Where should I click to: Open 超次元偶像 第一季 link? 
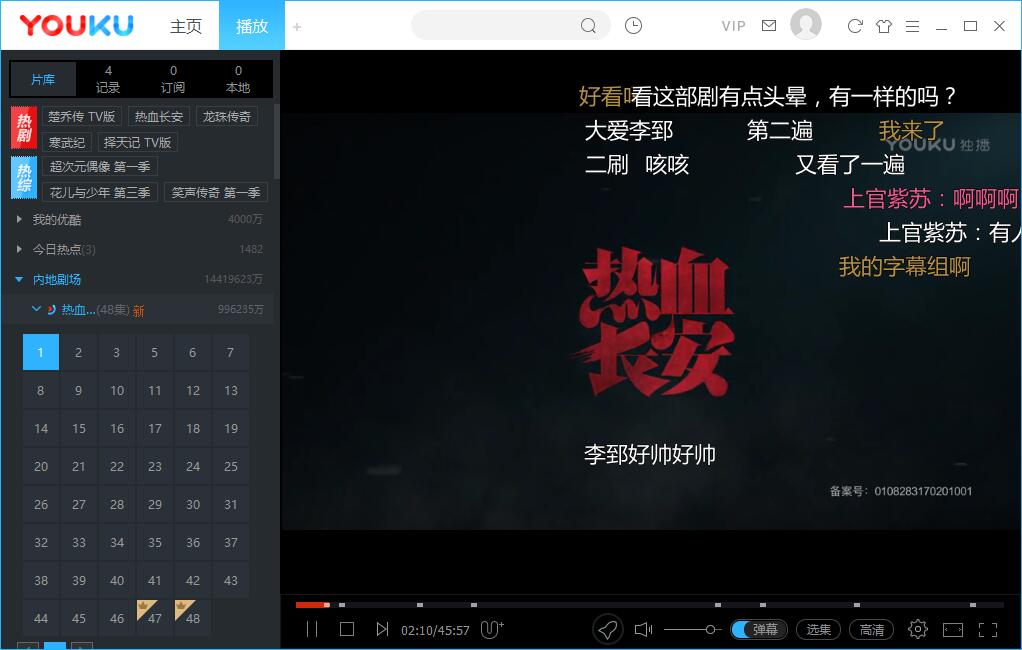[100, 167]
